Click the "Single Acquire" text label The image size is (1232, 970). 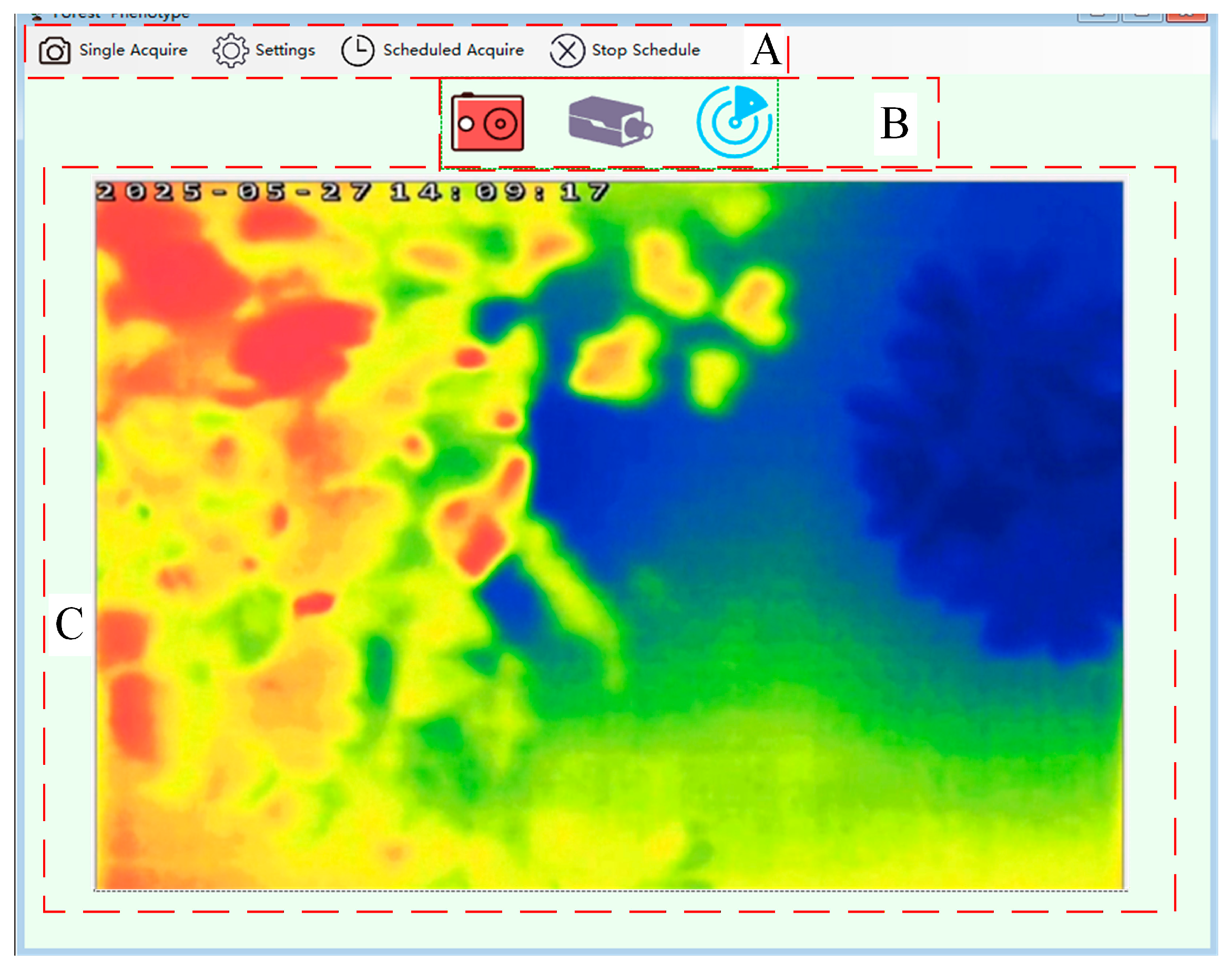click(133, 50)
